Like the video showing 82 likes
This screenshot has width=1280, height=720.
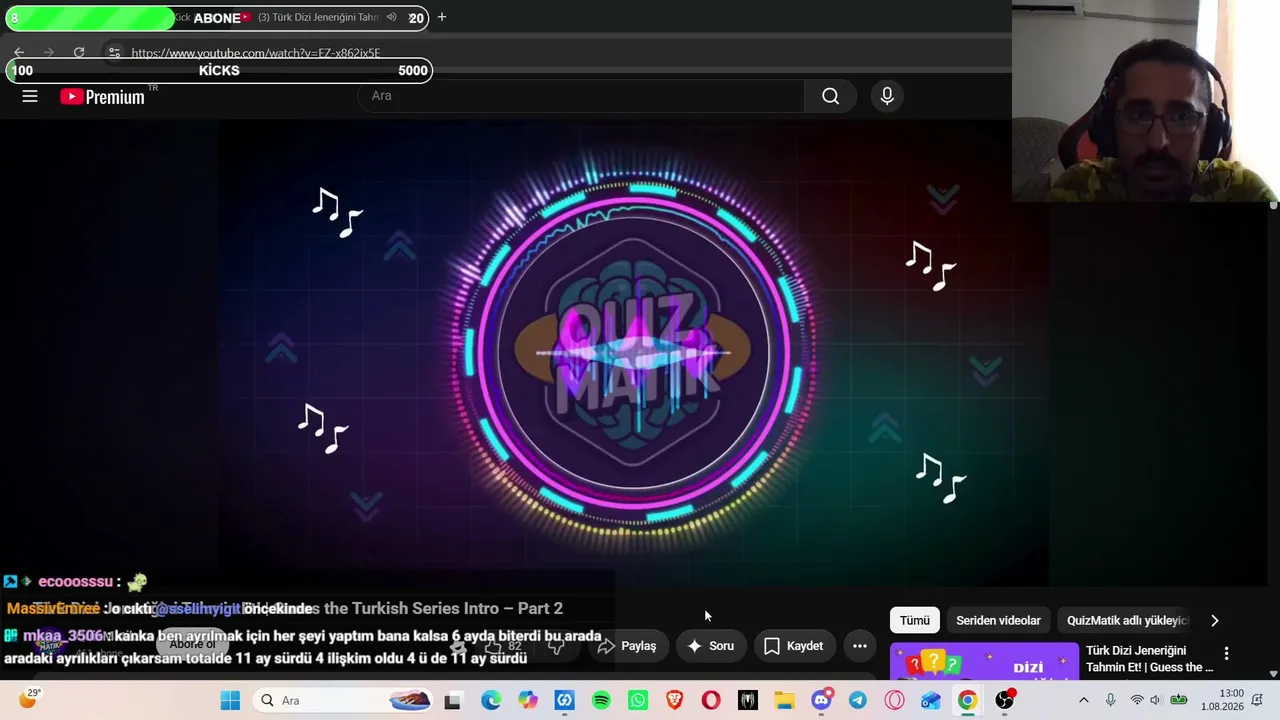(x=502, y=646)
